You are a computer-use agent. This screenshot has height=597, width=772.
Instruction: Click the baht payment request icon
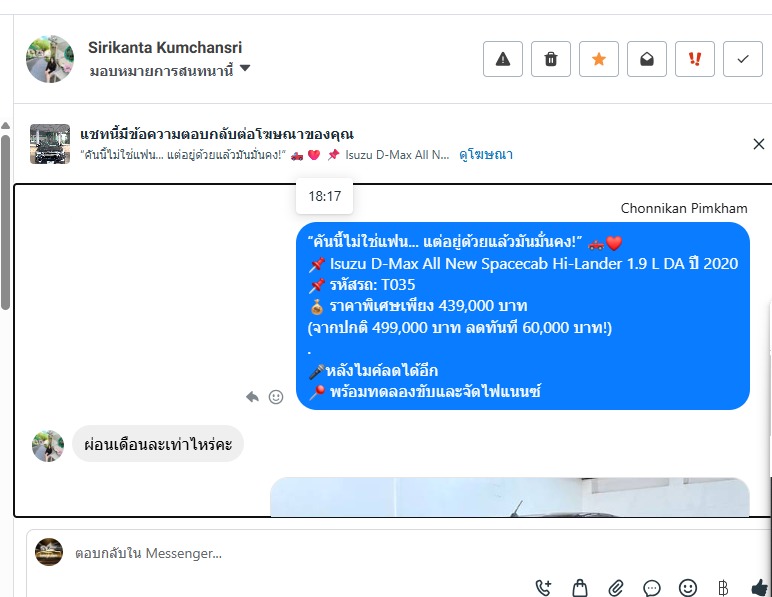[723, 588]
